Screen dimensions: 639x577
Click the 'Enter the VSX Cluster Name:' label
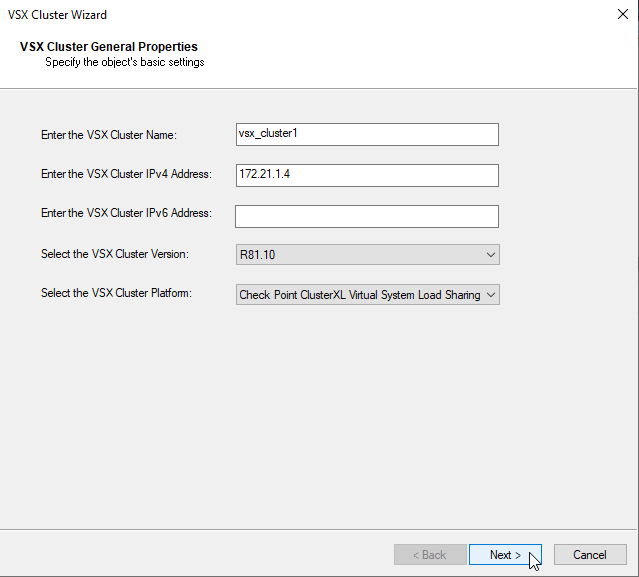tap(109, 135)
